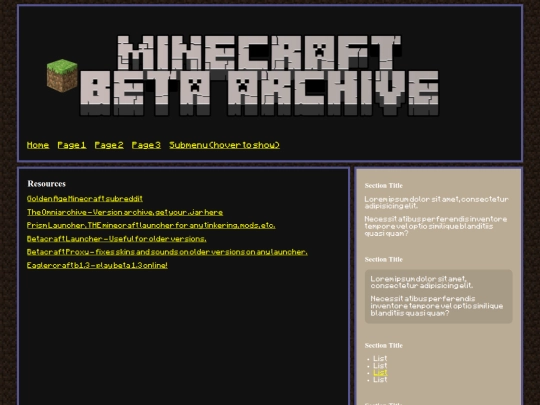Open the Betacraft Proxy link
Viewport: 540px width, 405px height.
pos(167,252)
